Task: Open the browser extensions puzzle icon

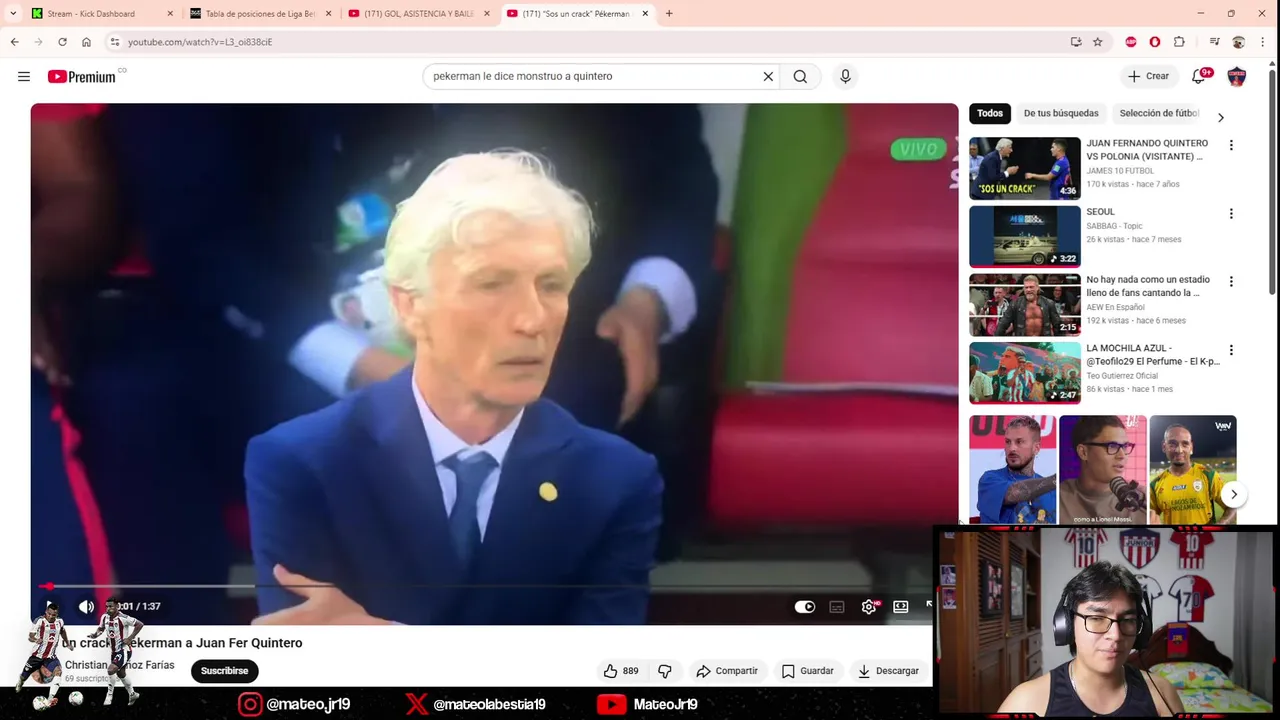Action: (x=1179, y=42)
